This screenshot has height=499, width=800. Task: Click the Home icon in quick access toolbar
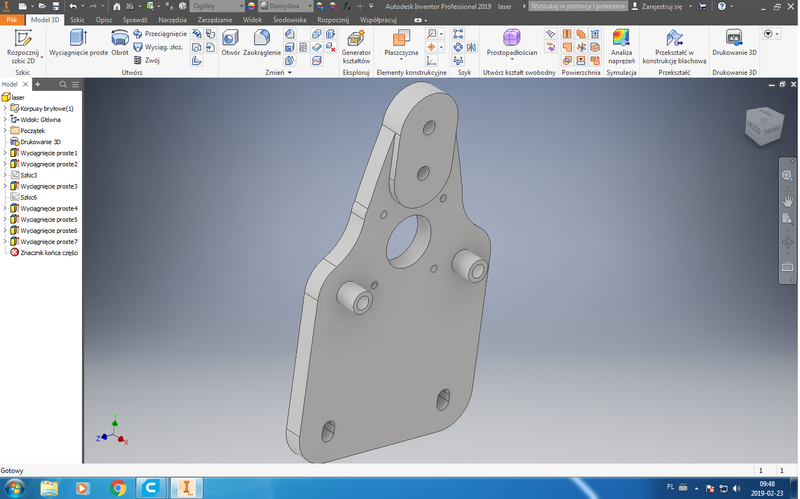point(117,6)
